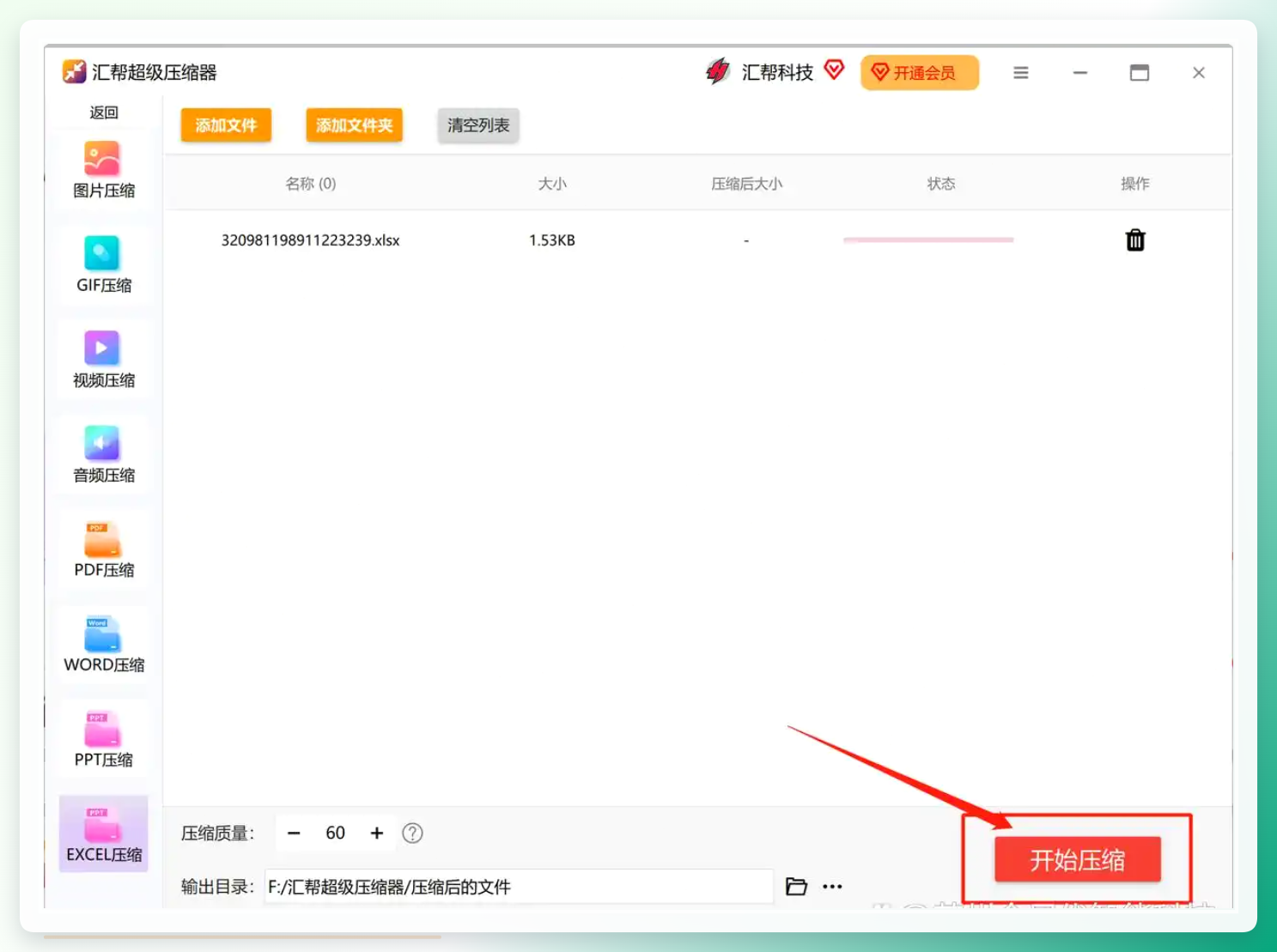Increase compression quality with plus button

pyautogui.click(x=376, y=834)
